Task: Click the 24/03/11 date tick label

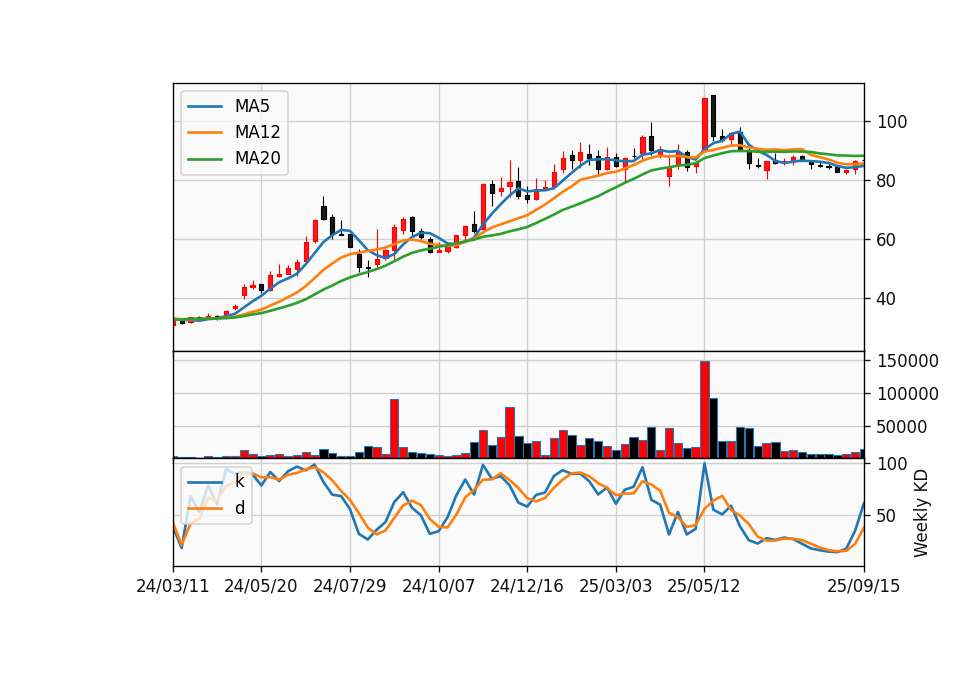Action: (173, 586)
